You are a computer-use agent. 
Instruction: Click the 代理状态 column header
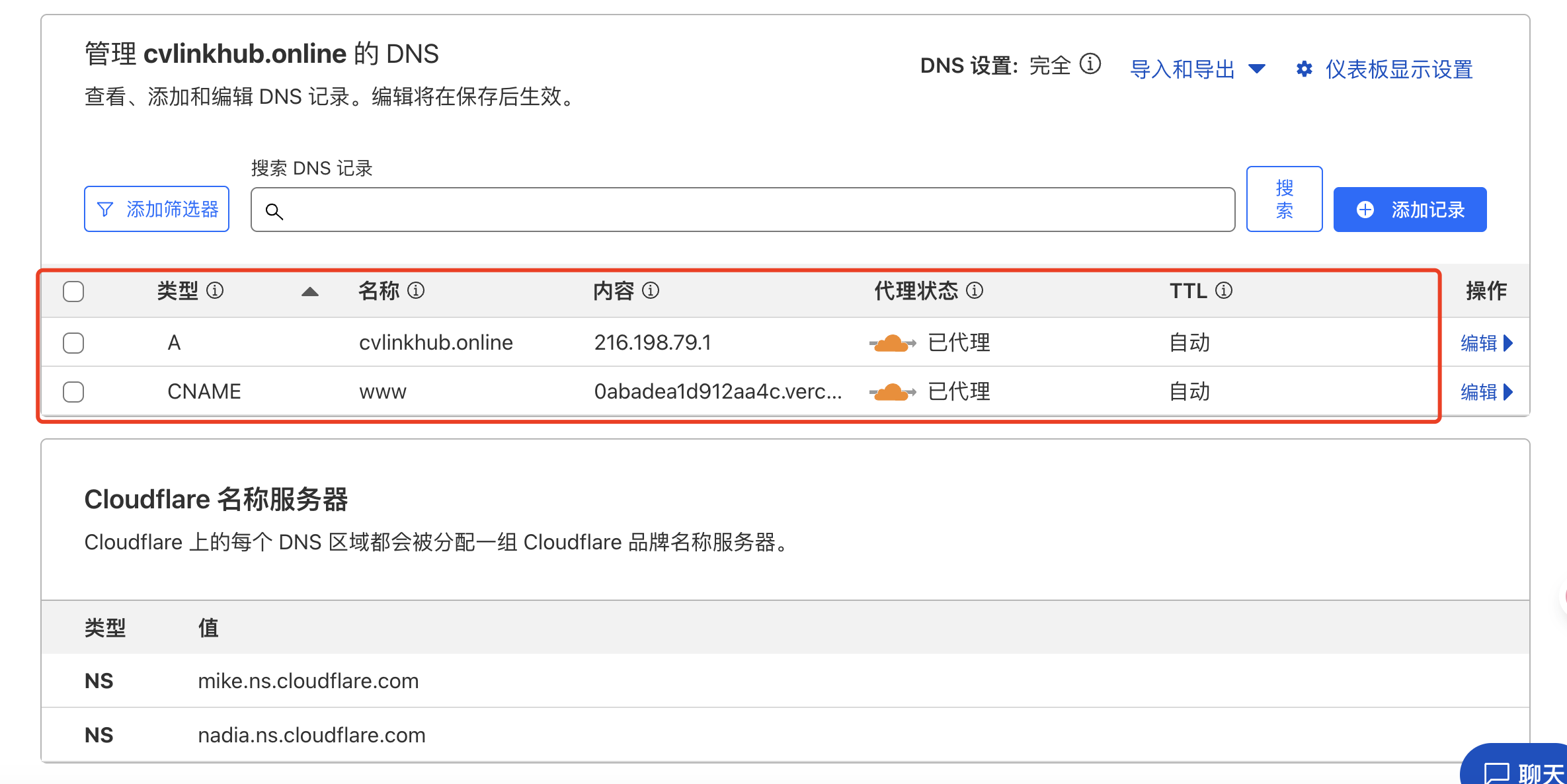coord(916,290)
